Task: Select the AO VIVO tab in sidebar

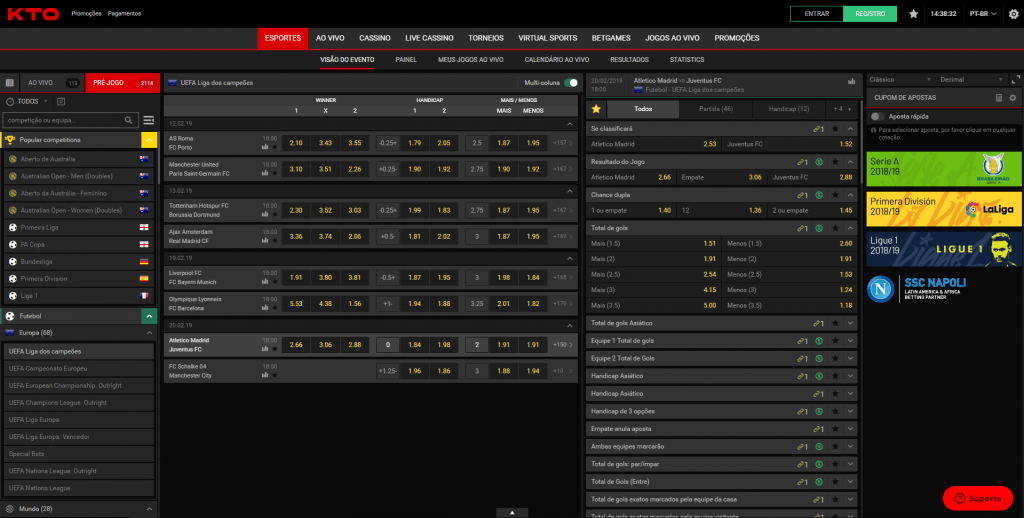Action: pos(50,83)
